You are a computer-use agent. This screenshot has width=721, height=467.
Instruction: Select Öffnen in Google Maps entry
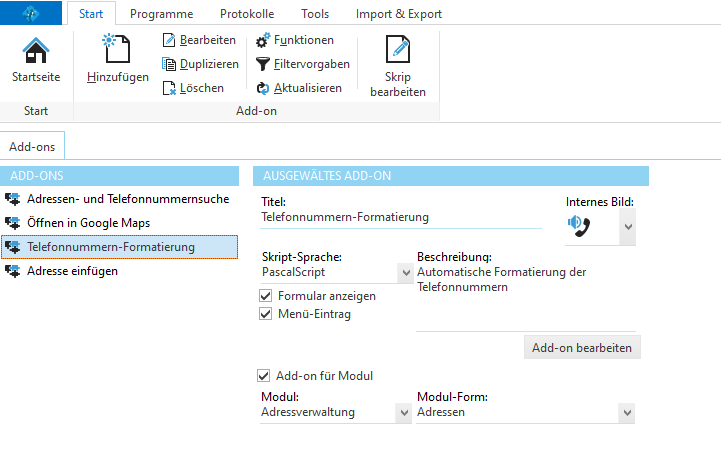(x=120, y=223)
